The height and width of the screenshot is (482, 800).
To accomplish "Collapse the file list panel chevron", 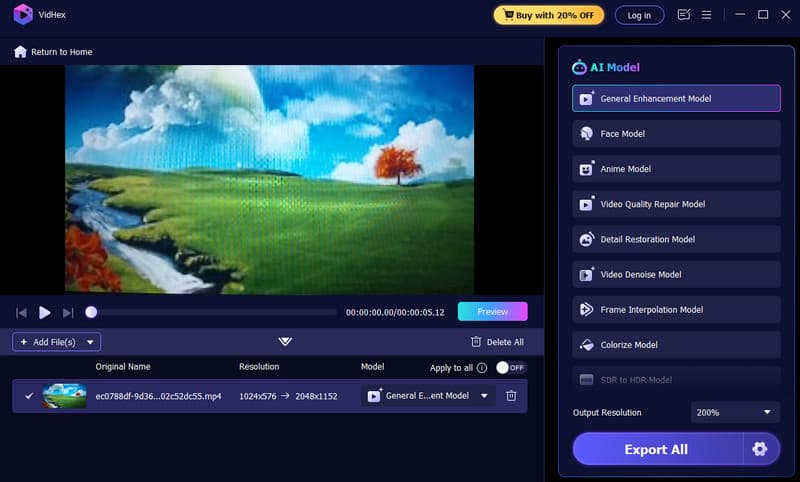I will click(x=285, y=341).
